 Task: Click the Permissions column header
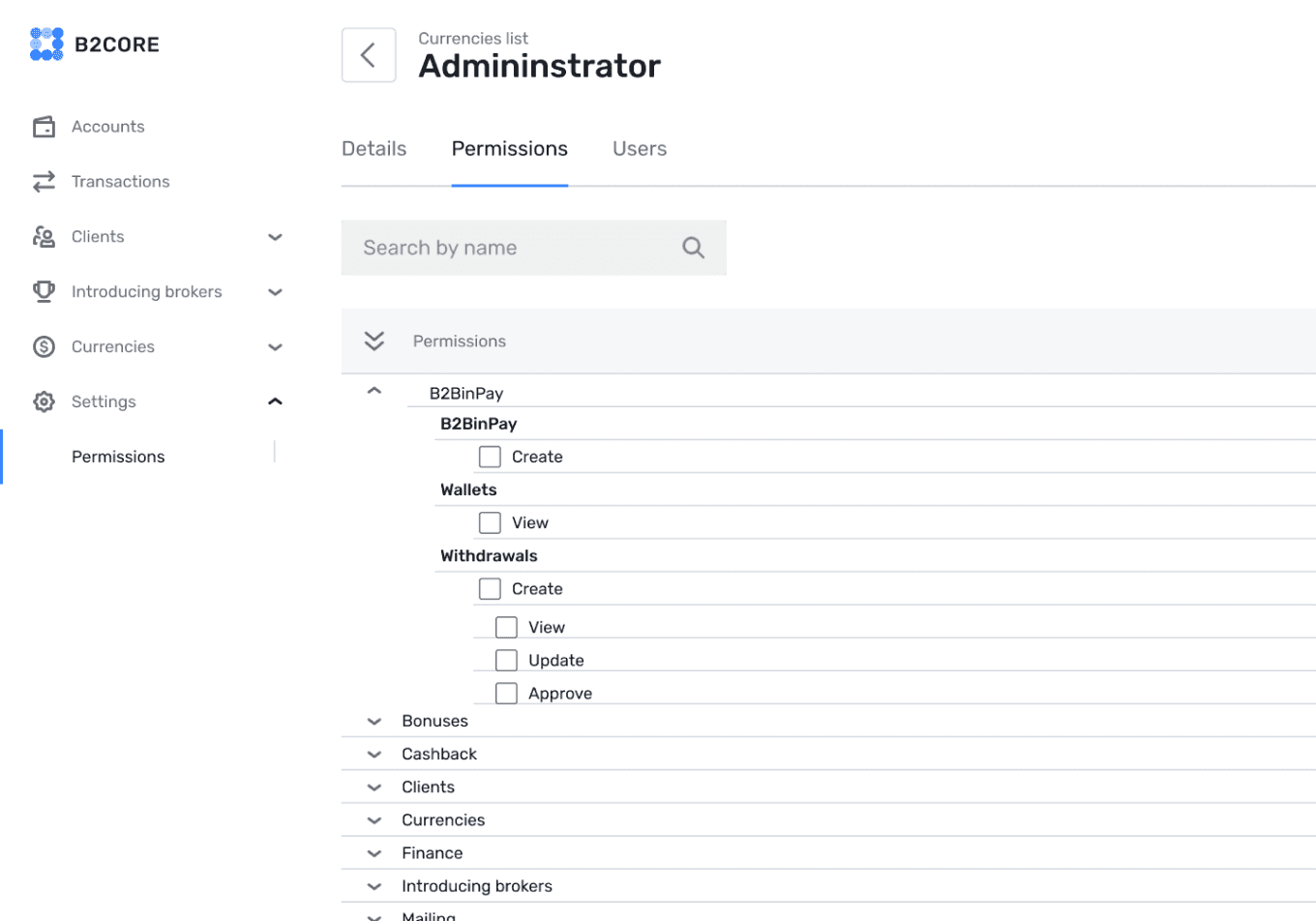coord(460,342)
